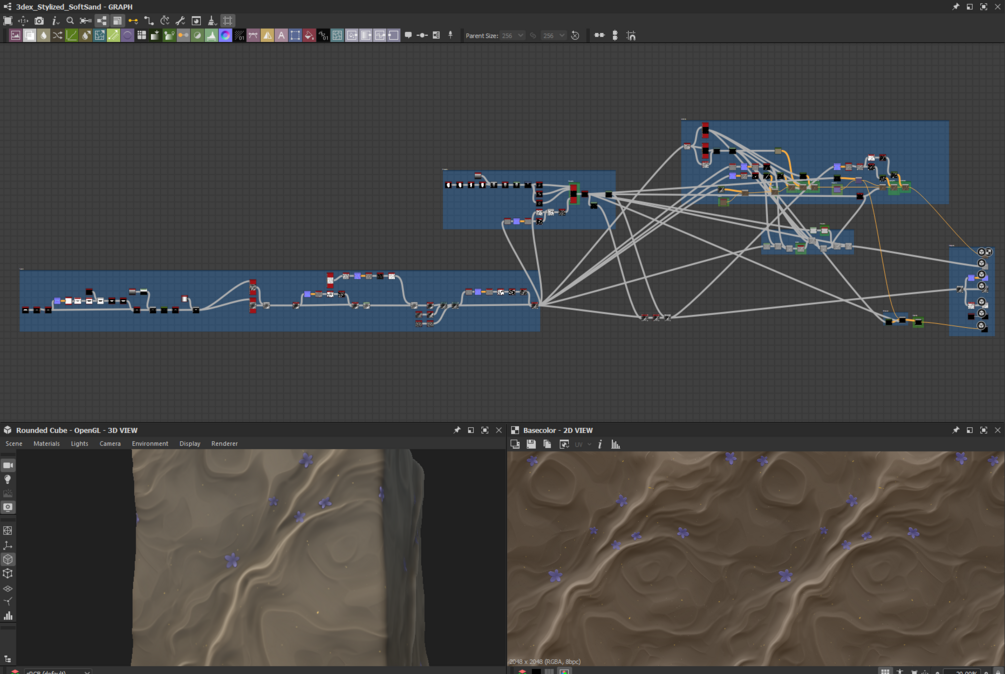Open the UV dropdown in 2D view toolbar
The image size is (1005, 674).
[x=583, y=444]
